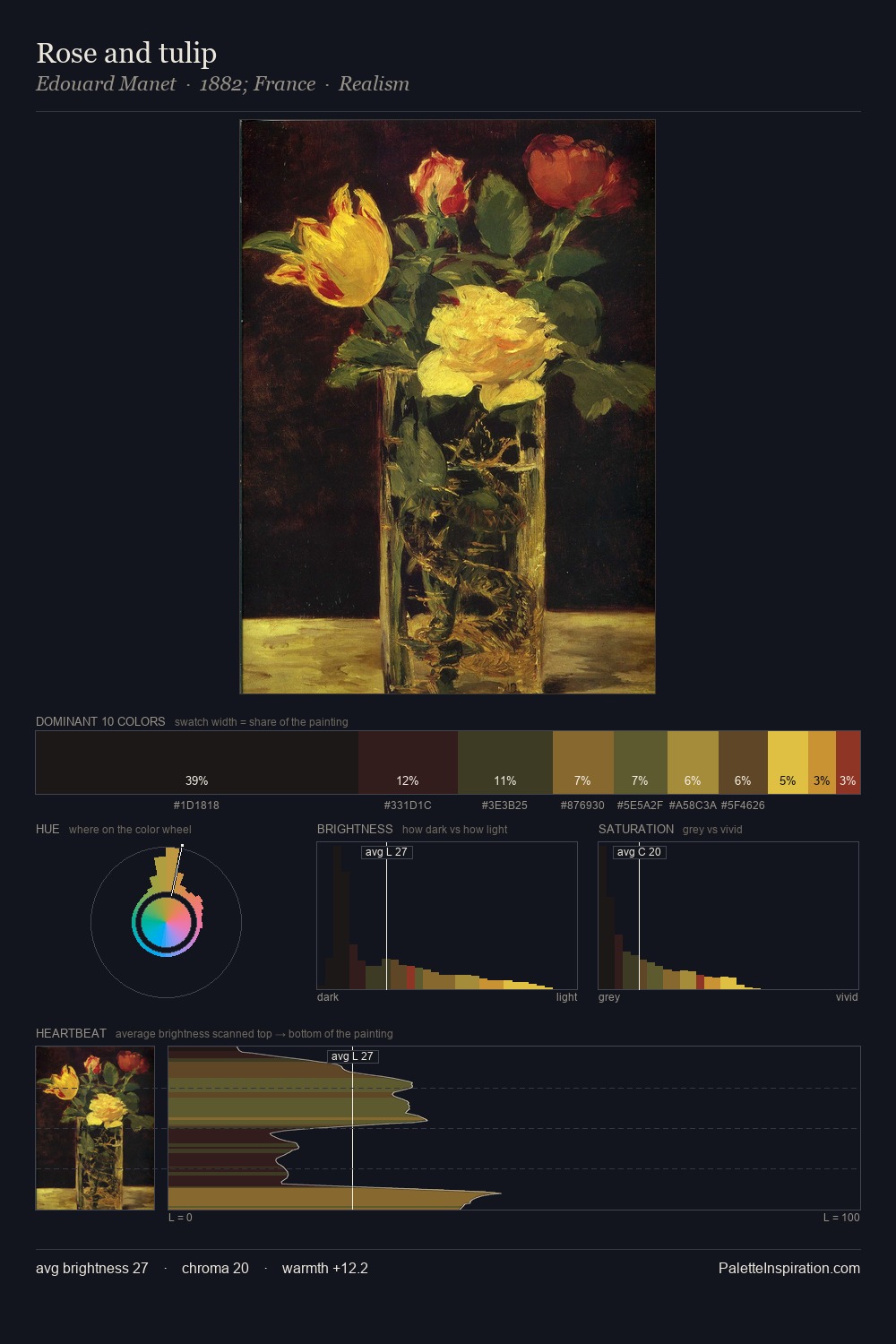Viewport: 896px width, 1344px height.
Task: Click the heartbeat brightness profile chart
Action: (x=514, y=1128)
